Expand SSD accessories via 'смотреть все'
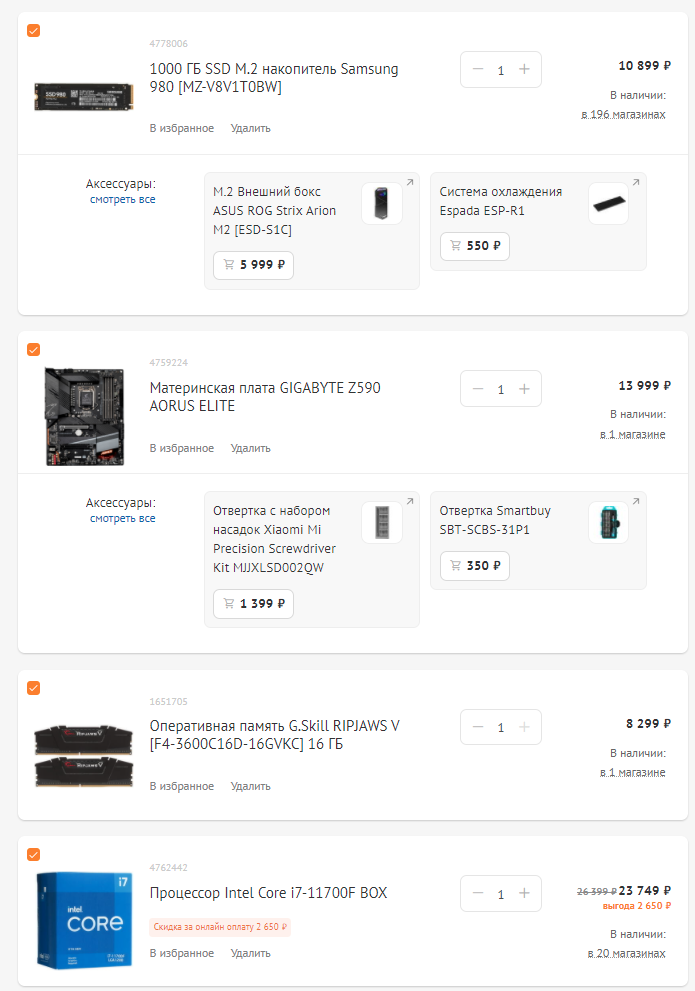Image resolution: width=695 pixels, height=991 pixels. coord(122,199)
